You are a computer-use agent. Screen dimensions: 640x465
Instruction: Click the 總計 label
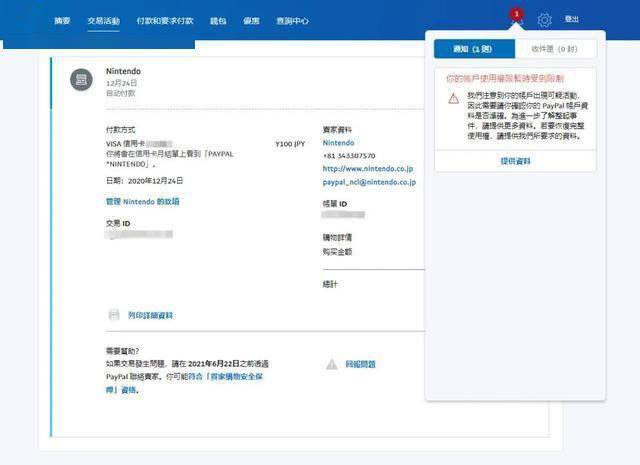(330, 284)
